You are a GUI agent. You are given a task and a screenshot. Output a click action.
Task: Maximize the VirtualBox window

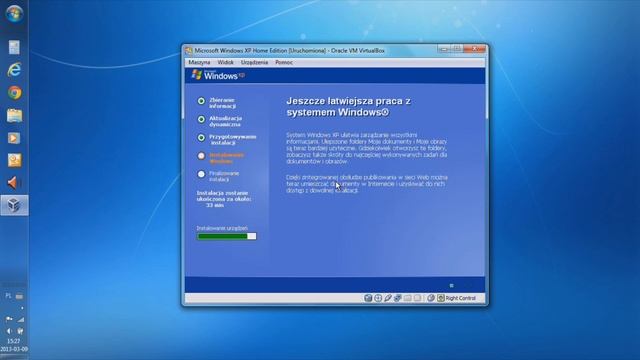click(x=457, y=49)
